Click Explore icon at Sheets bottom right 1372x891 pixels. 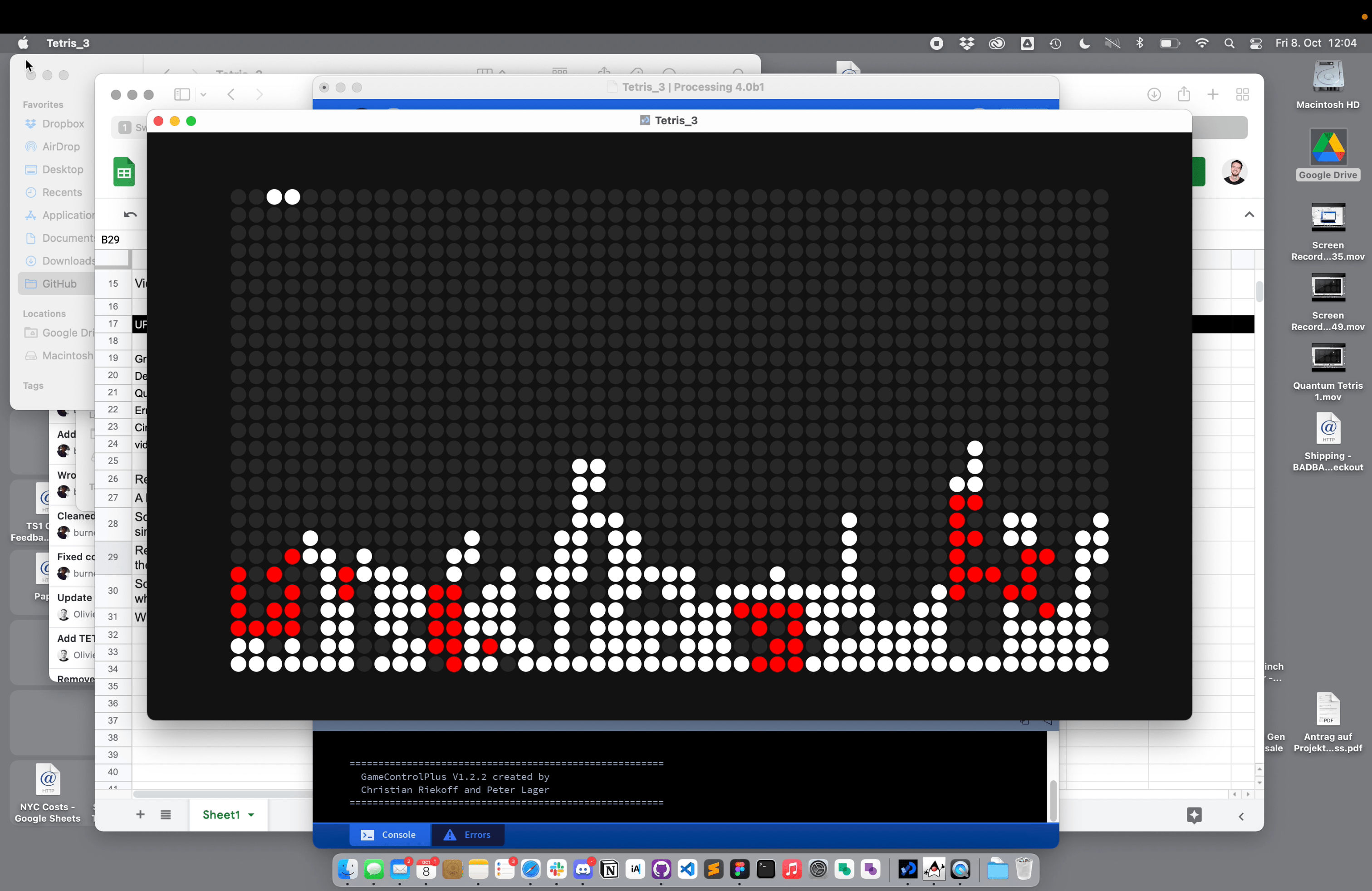pos(1194,815)
